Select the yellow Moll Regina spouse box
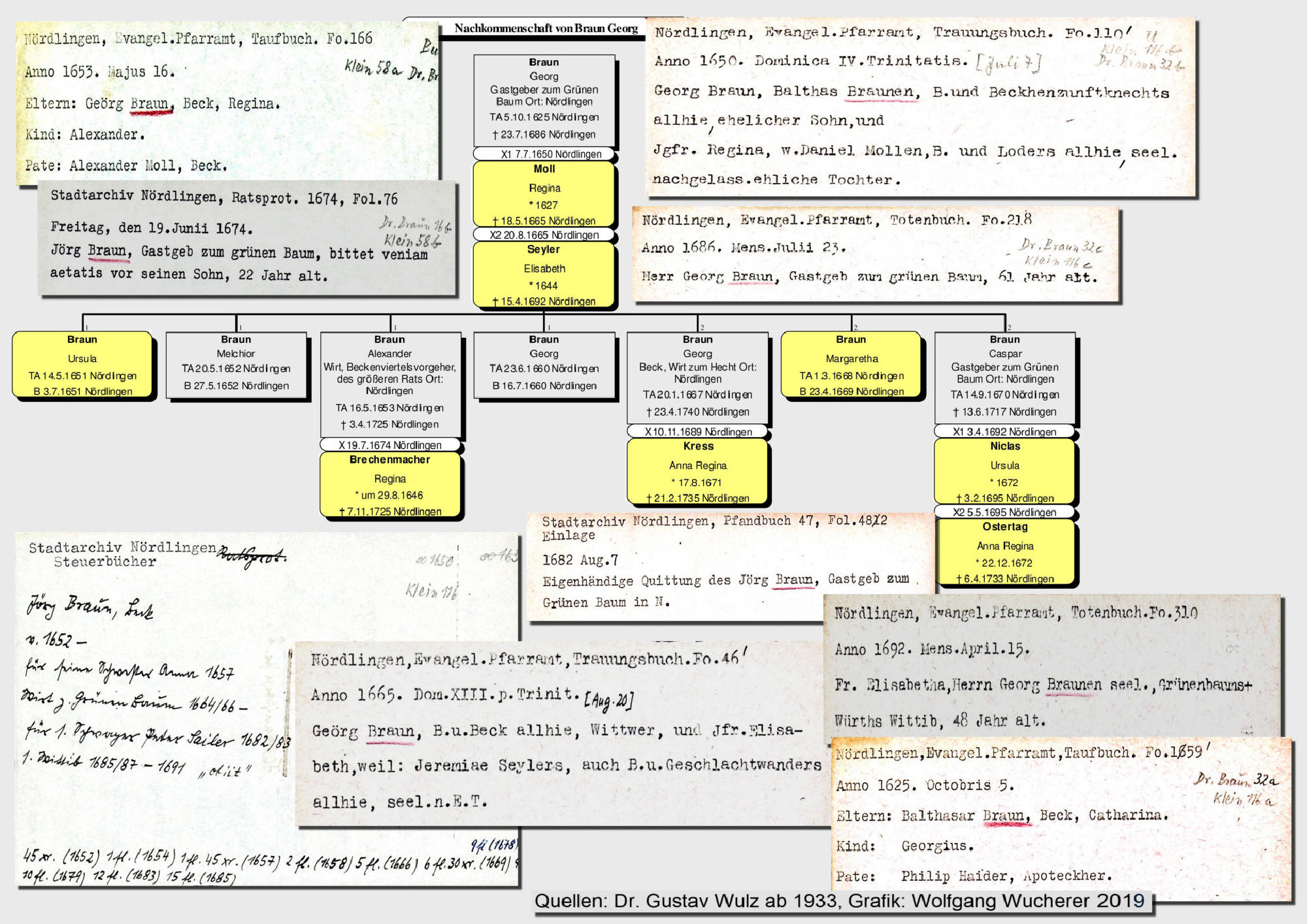The image size is (1307, 924). (544, 194)
